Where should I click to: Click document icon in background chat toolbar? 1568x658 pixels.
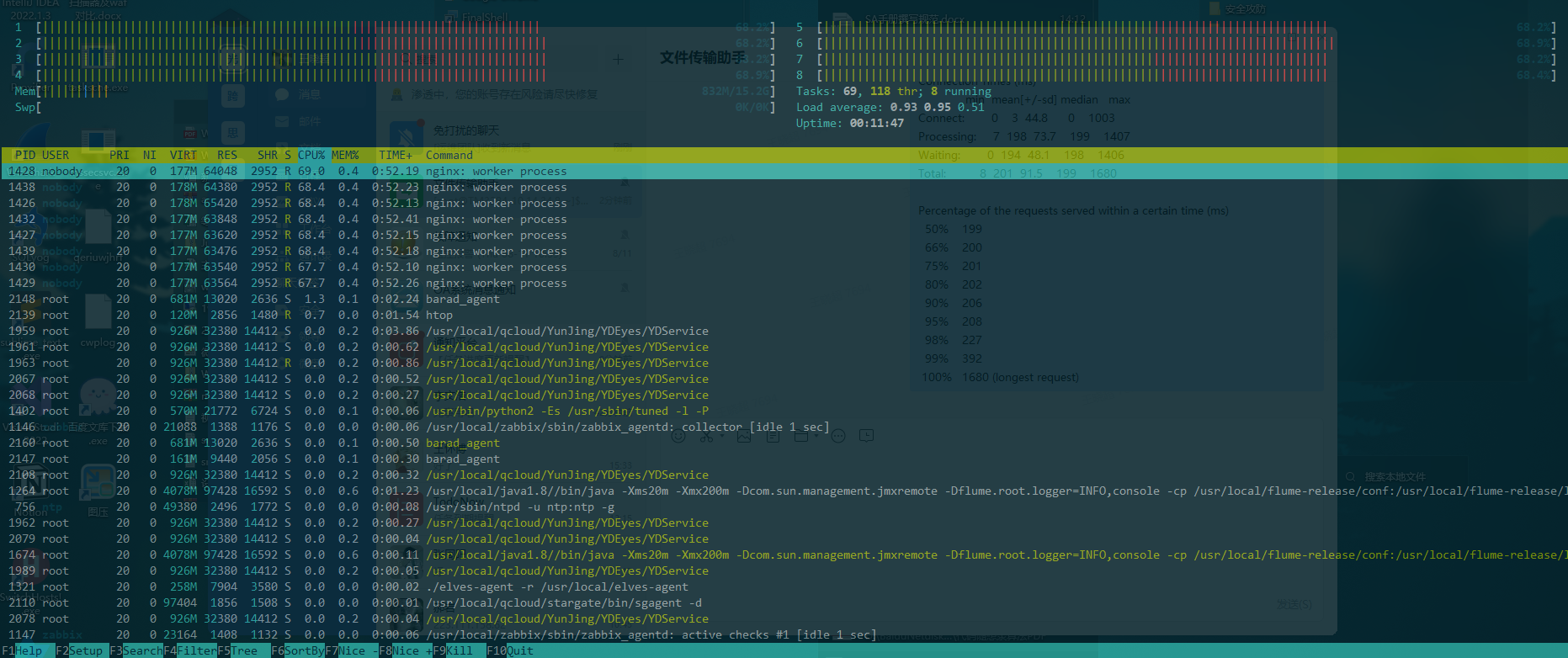click(773, 436)
